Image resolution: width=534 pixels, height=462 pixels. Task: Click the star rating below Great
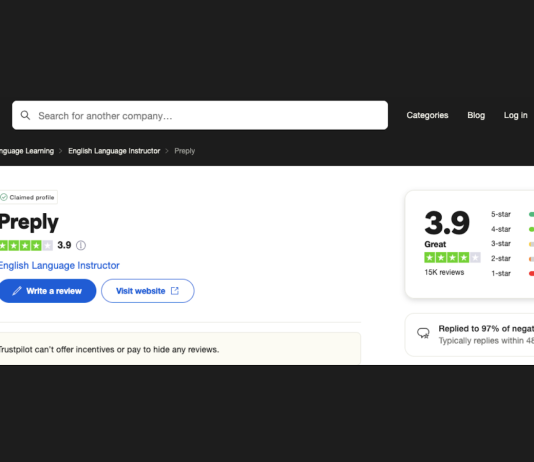452,257
